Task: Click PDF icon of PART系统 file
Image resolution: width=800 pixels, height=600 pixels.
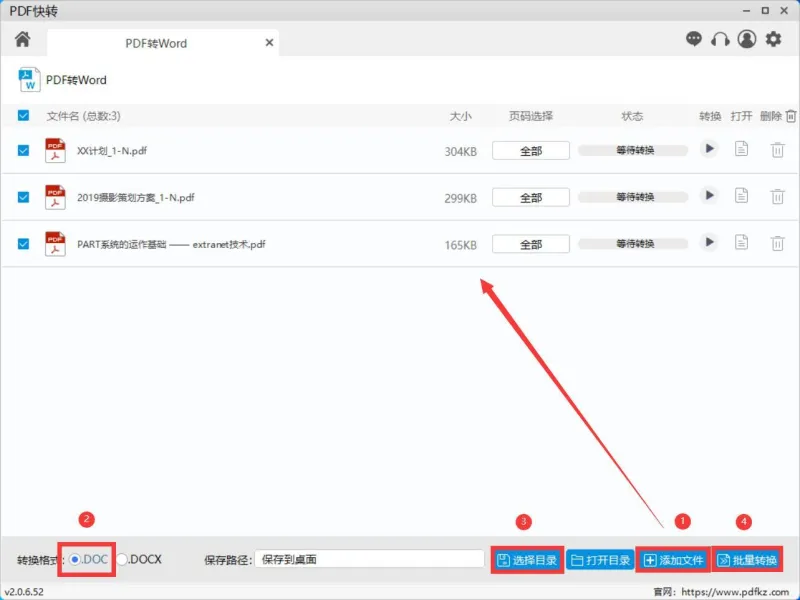Action: click(x=55, y=244)
